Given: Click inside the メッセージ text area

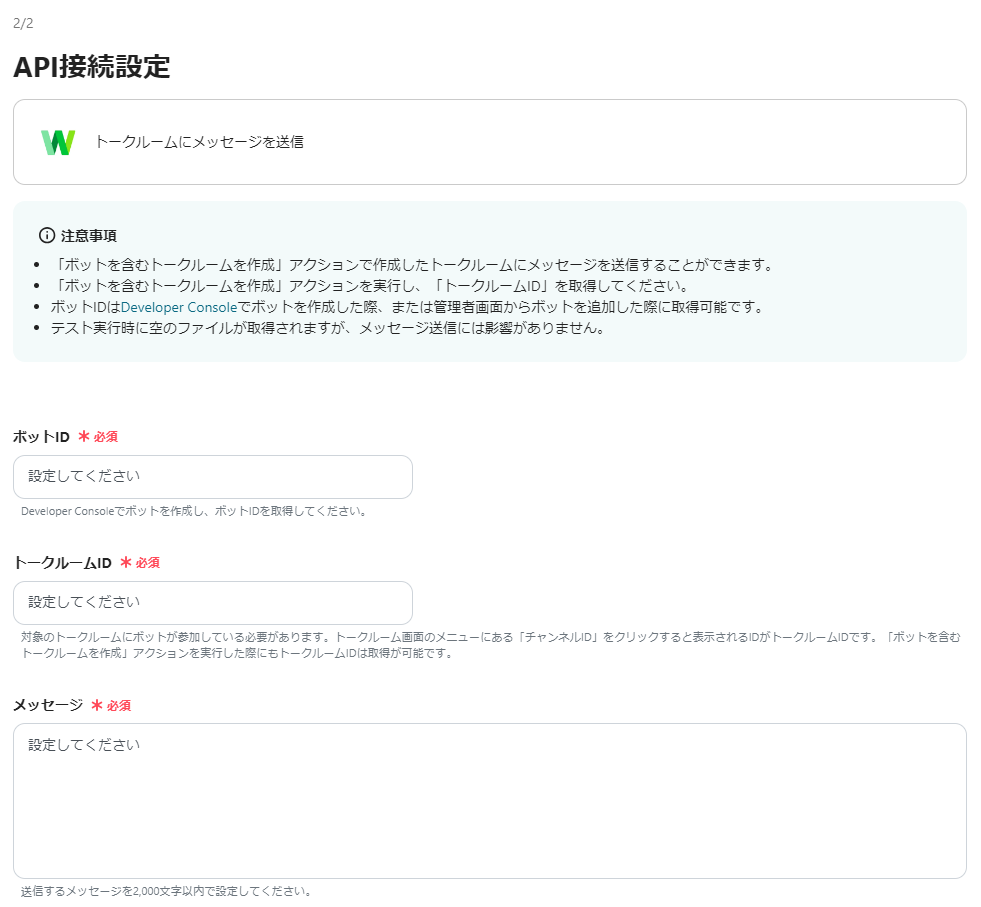Looking at the screenshot, I should [489, 800].
